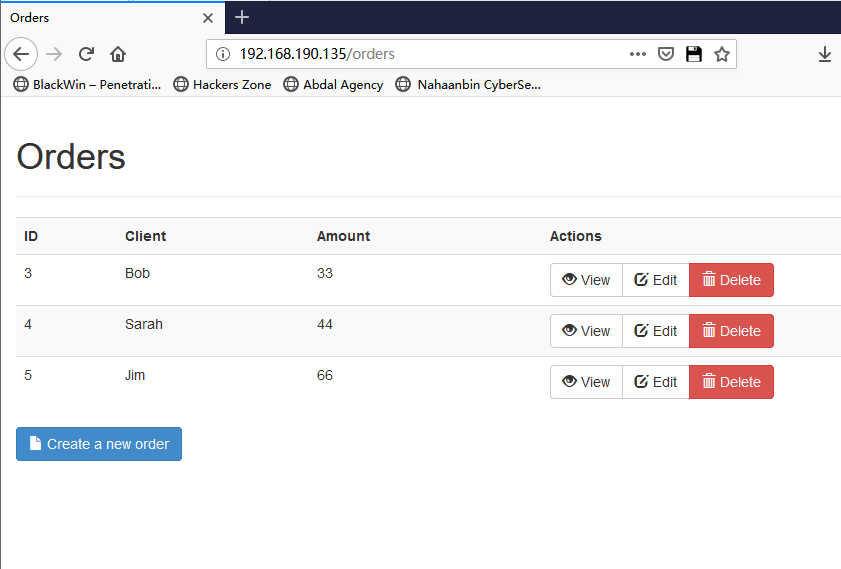Edit Sarah's order
Viewport: 841px width, 569px height.
tap(656, 331)
